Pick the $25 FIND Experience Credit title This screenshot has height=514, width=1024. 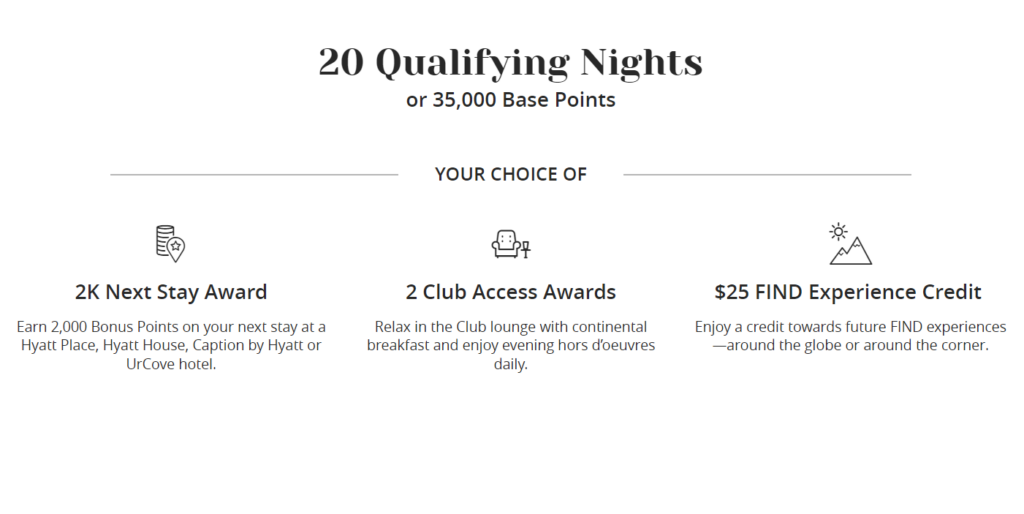coord(848,292)
